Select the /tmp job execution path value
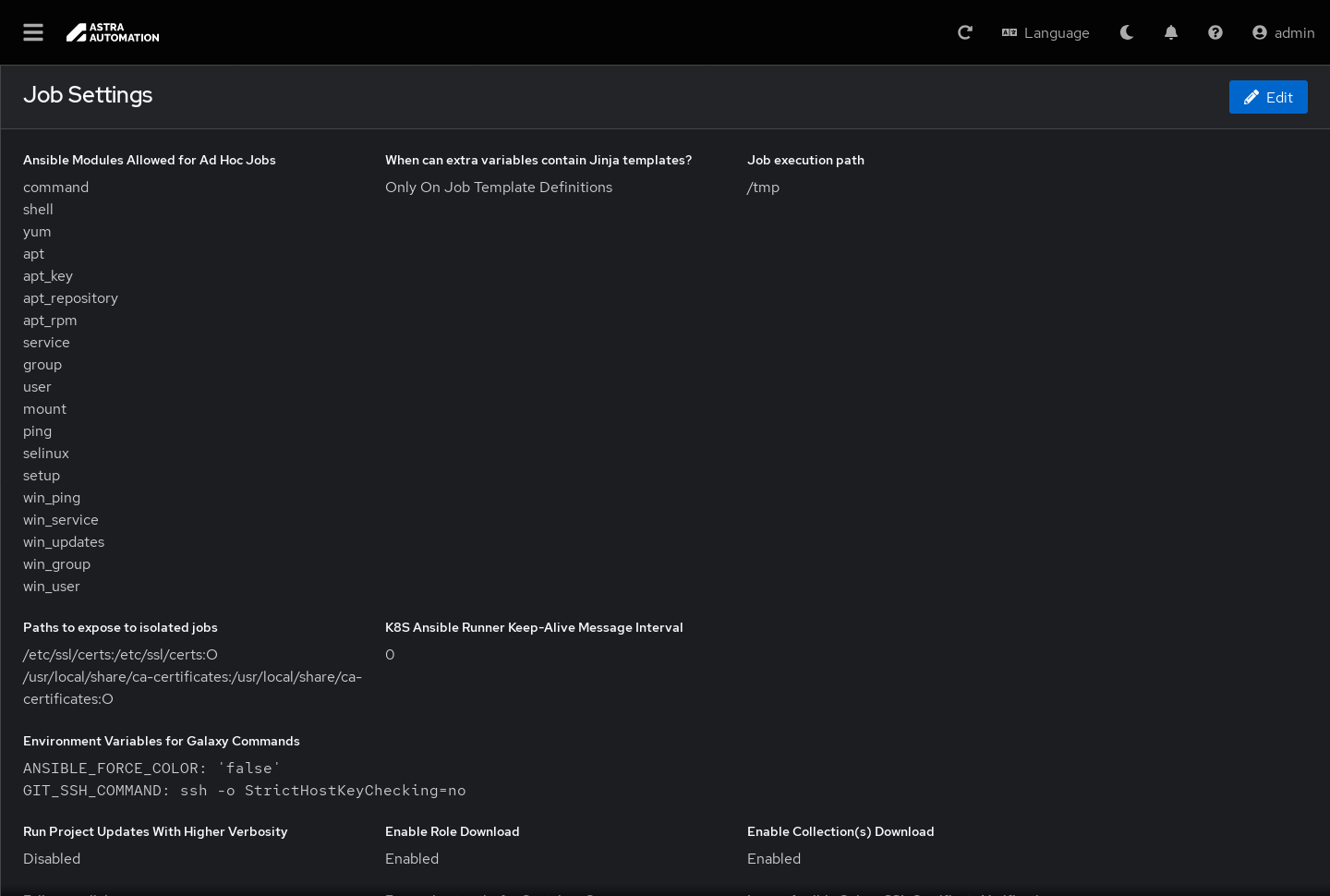Screen dimensions: 1330x896 (x=763, y=188)
